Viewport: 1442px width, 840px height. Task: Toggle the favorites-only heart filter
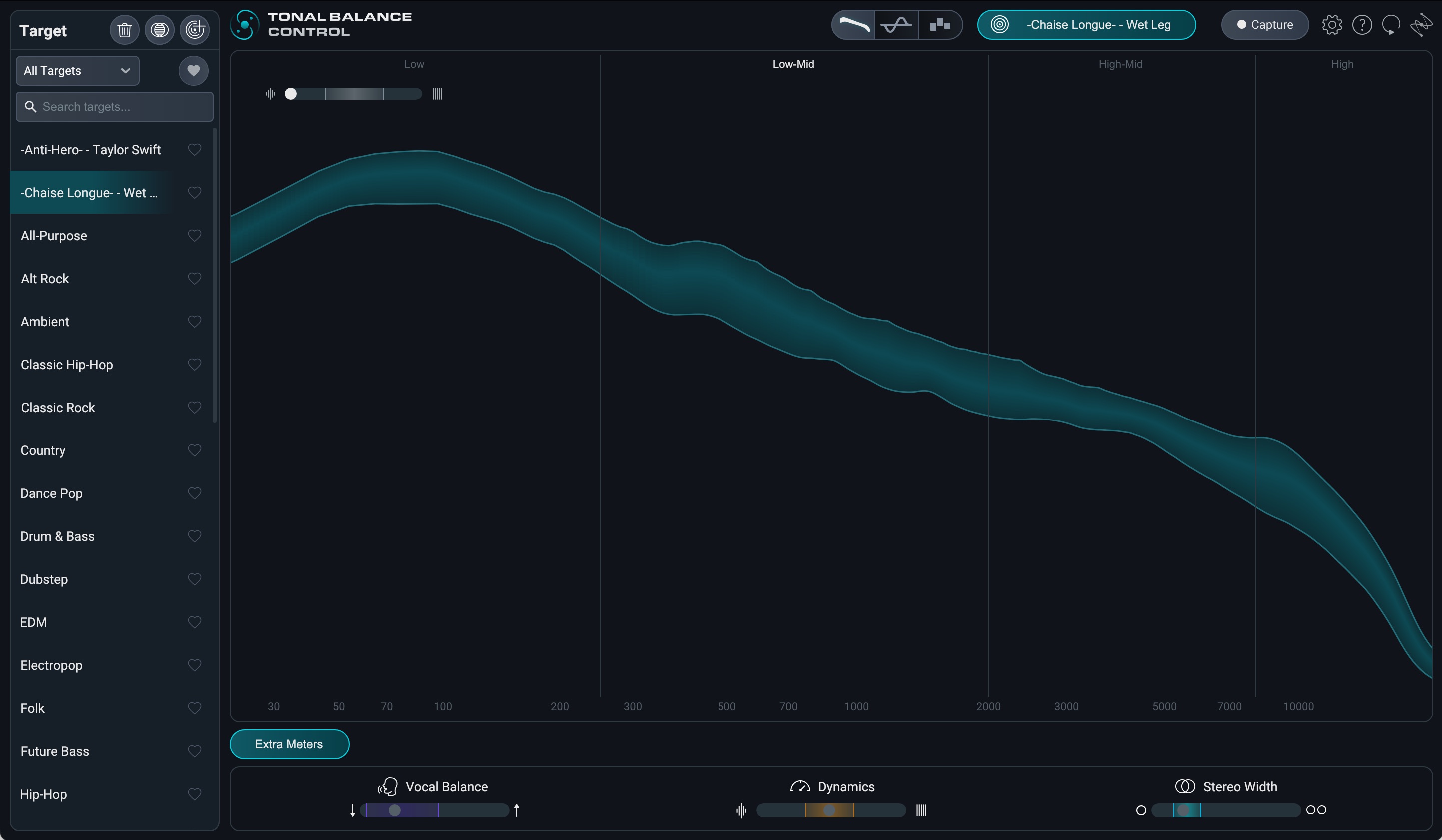coord(193,71)
